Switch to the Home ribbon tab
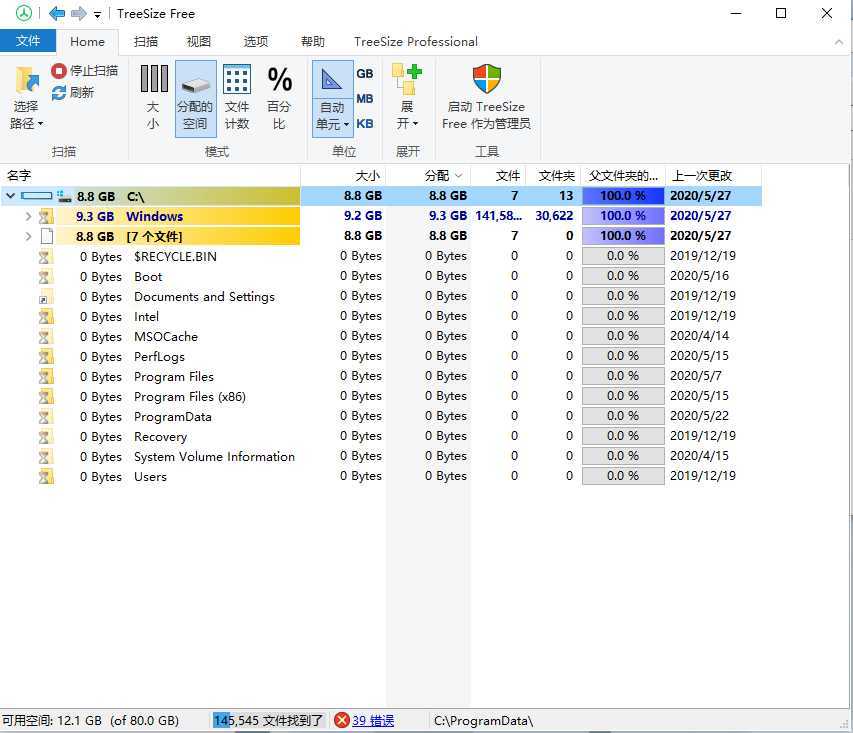The height and width of the screenshot is (733, 853). coord(87,42)
